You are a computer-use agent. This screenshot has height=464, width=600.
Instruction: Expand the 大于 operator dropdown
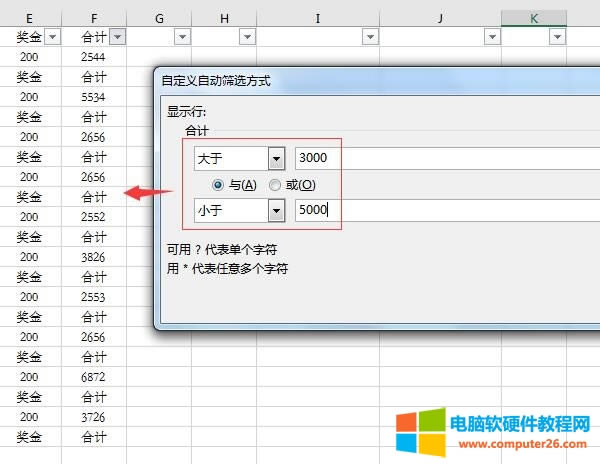click(x=277, y=158)
